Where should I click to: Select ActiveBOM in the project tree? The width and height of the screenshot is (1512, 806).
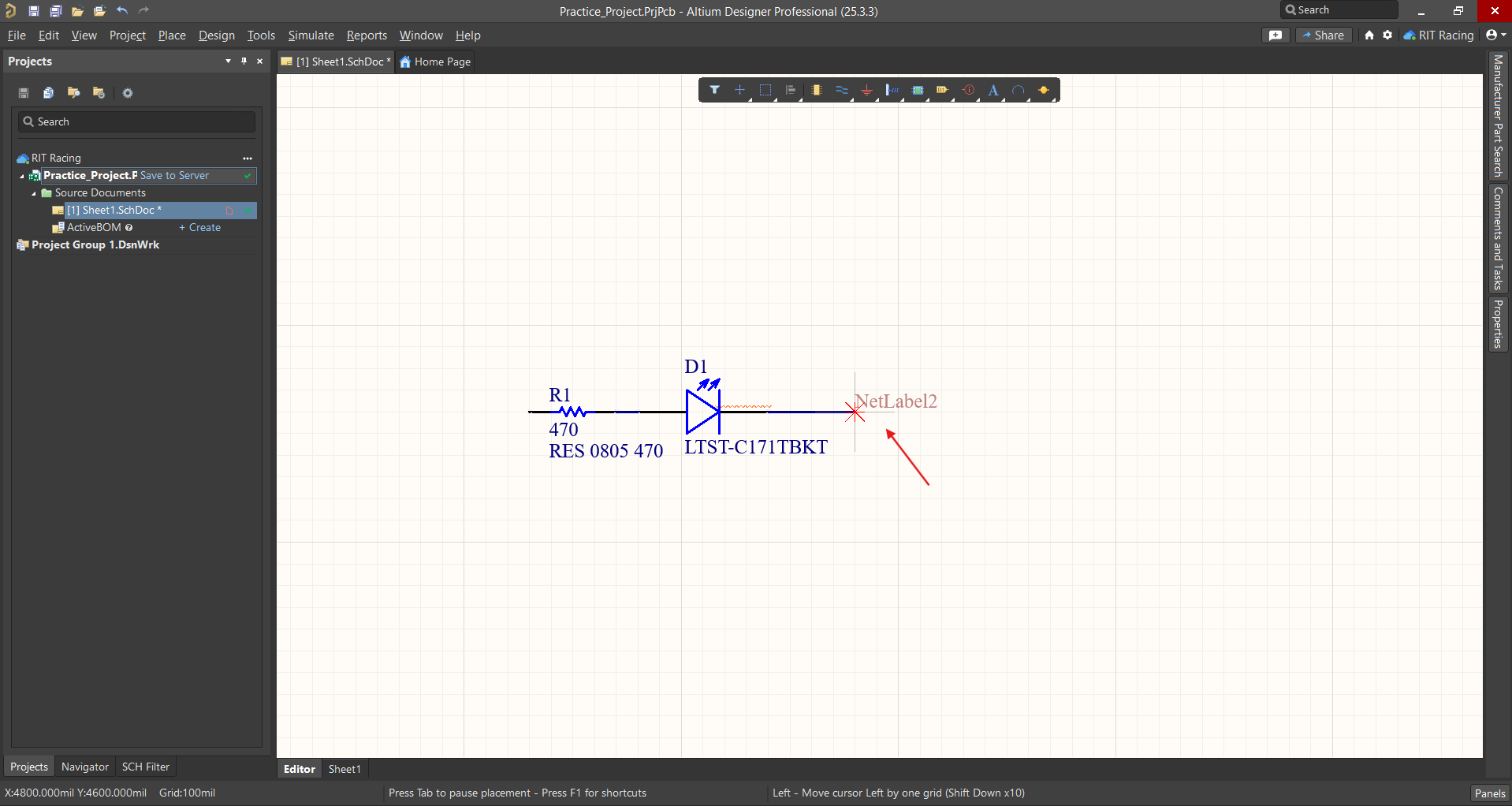93,228
